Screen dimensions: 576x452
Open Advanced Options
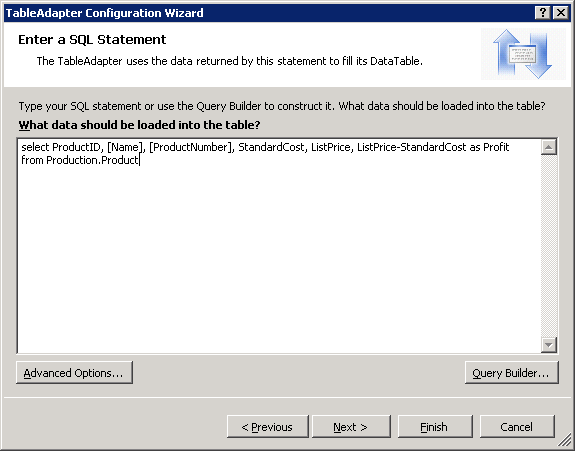[74, 373]
